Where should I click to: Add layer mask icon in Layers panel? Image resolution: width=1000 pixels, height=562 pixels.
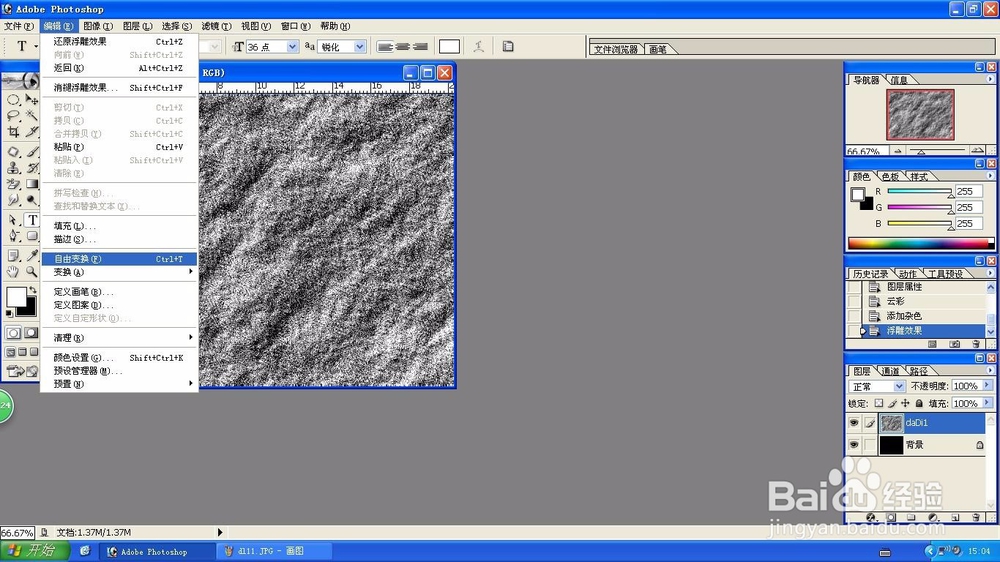click(891, 517)
